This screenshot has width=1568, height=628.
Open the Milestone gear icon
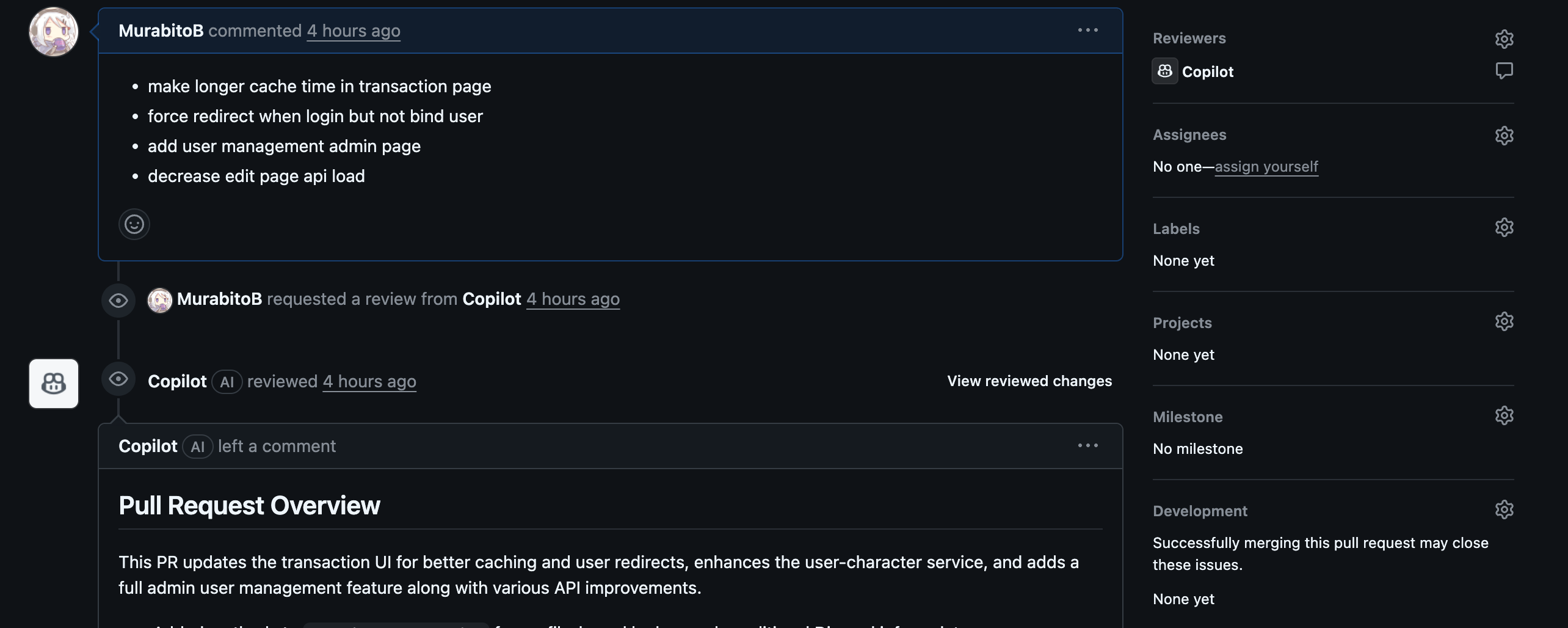tap(1504, 415)
